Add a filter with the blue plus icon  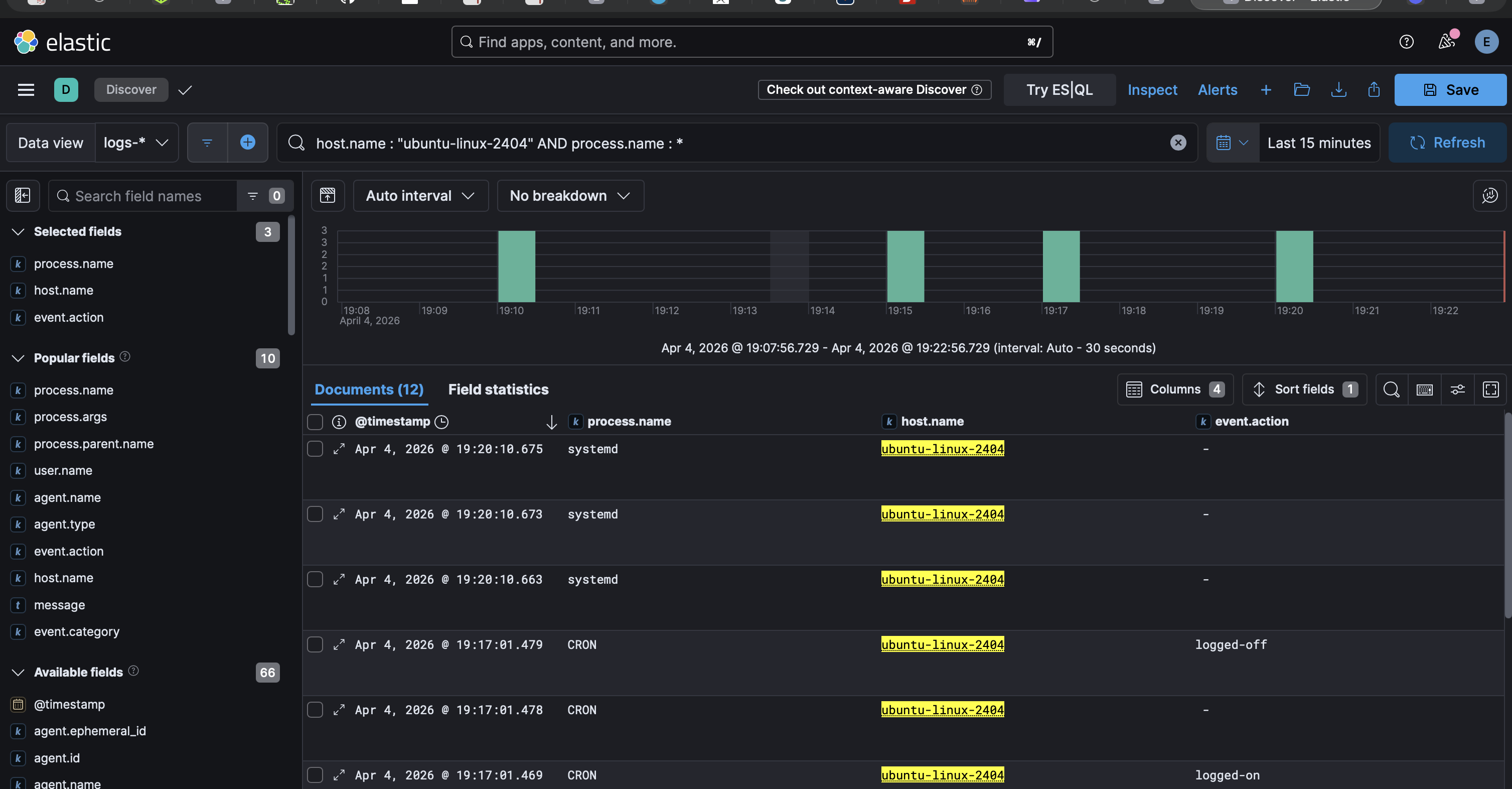click(x=248, y=143)
